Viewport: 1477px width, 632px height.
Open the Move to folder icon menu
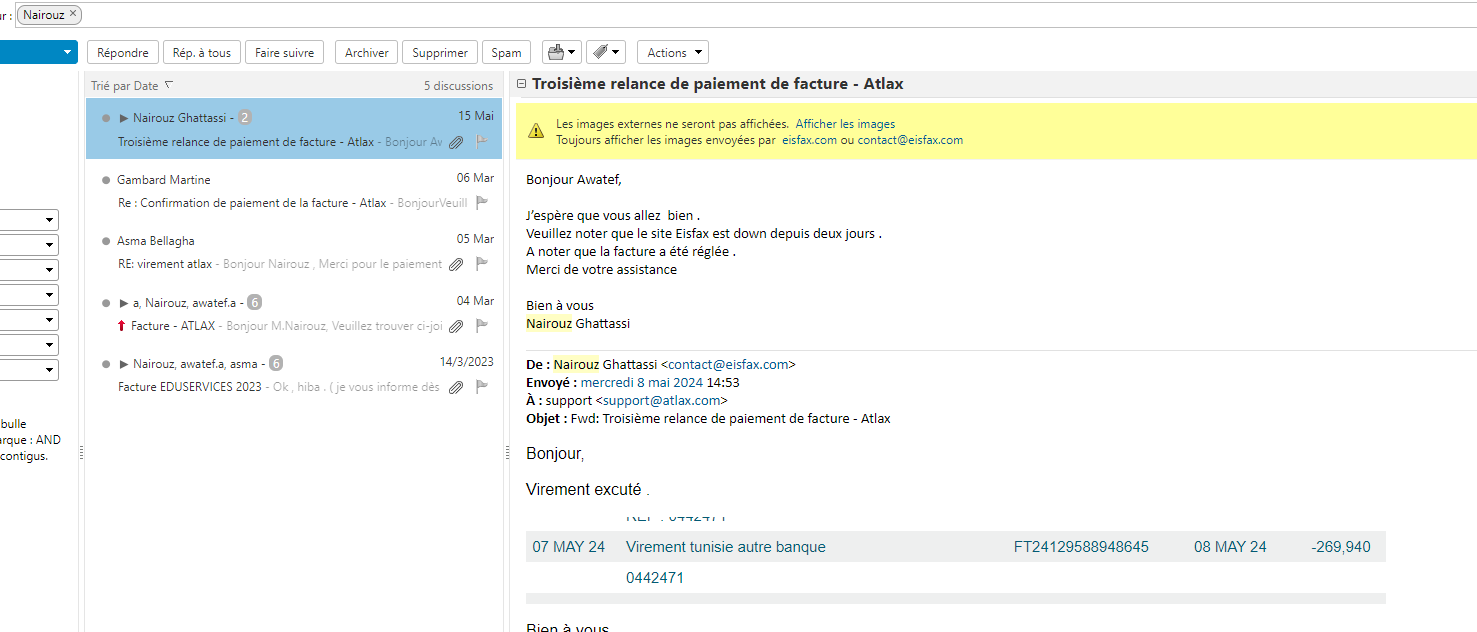click(x=560, y=53)
